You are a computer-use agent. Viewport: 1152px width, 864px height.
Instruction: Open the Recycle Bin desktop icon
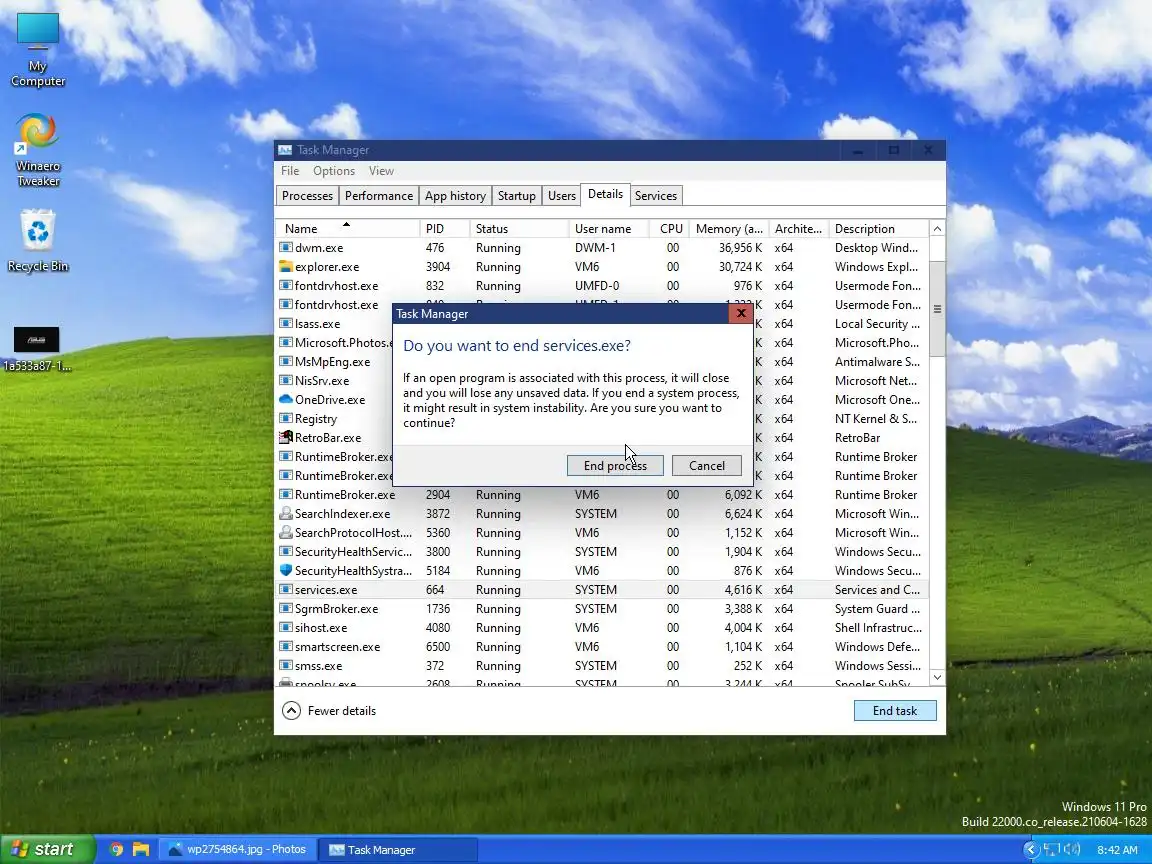coord(37,241)
